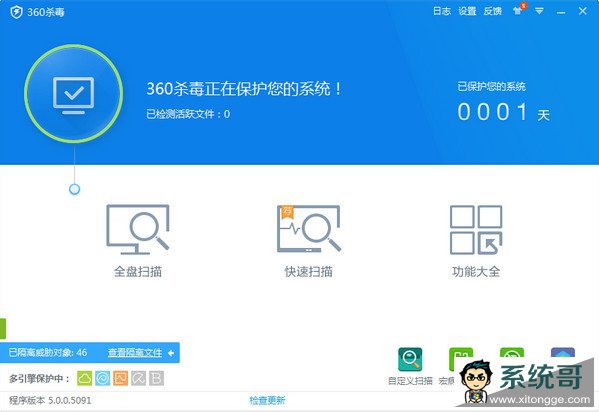Click the 查看隔离文件 link
599x412 pixels.
134,353
